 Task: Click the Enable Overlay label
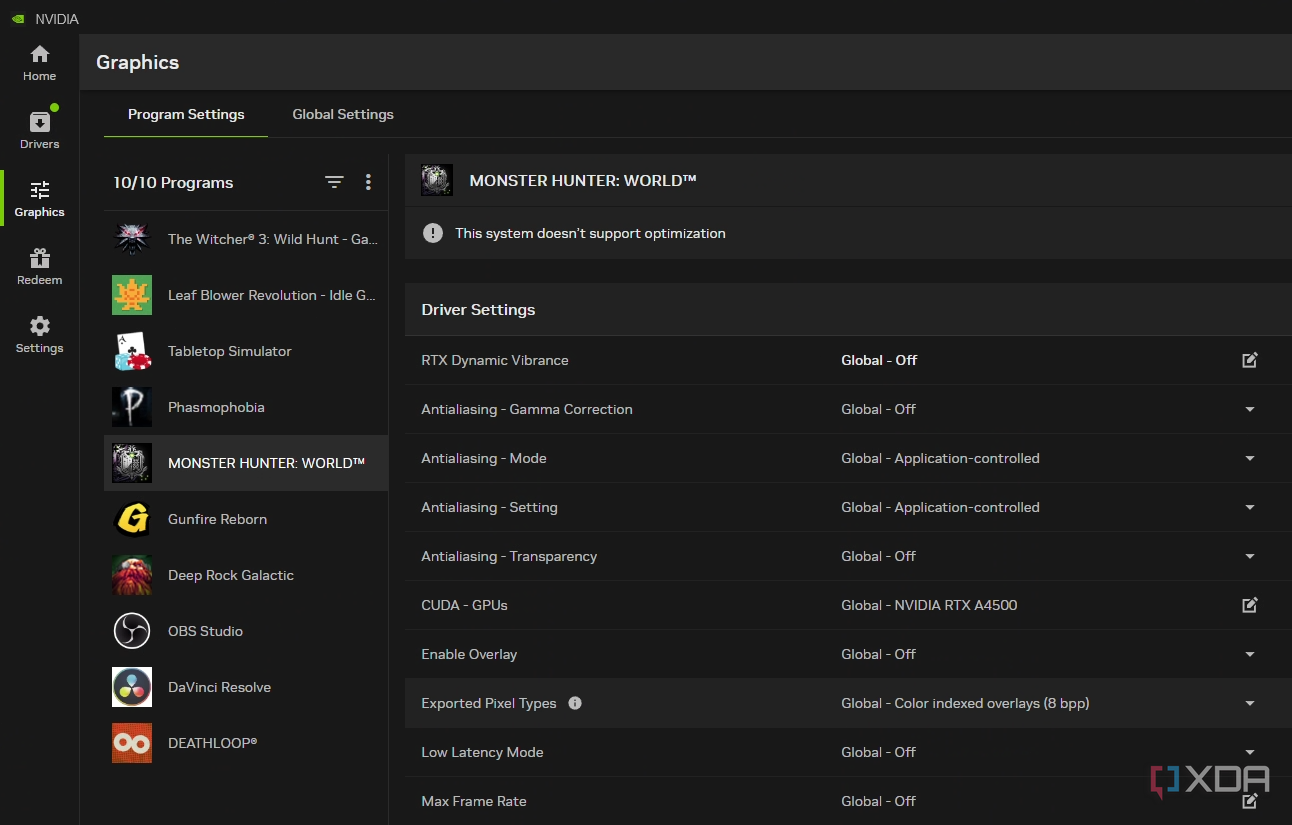pos(469,654)
